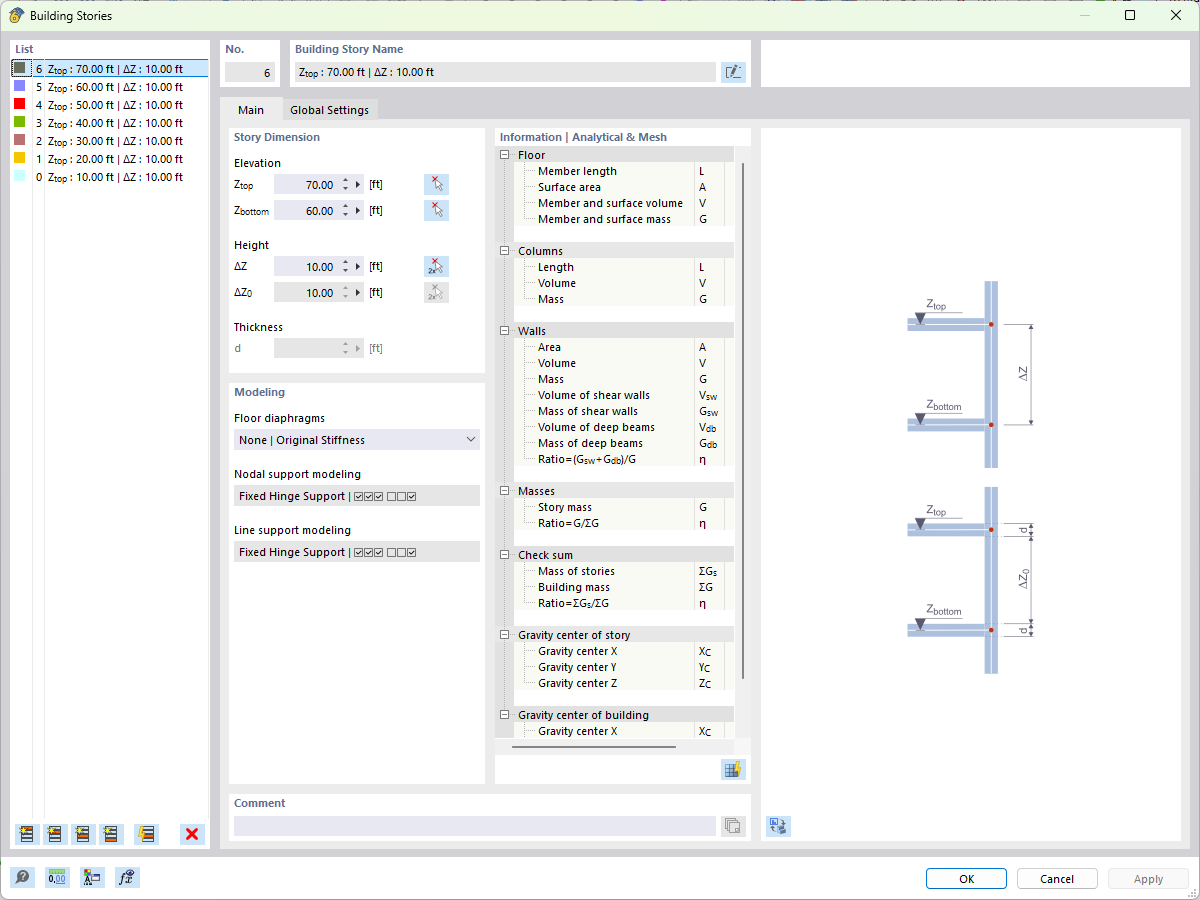1200x900 pixels.
Task: Open the arrow menu beside Ztop value
Action: pyautogui.click(x=359, y=185)
